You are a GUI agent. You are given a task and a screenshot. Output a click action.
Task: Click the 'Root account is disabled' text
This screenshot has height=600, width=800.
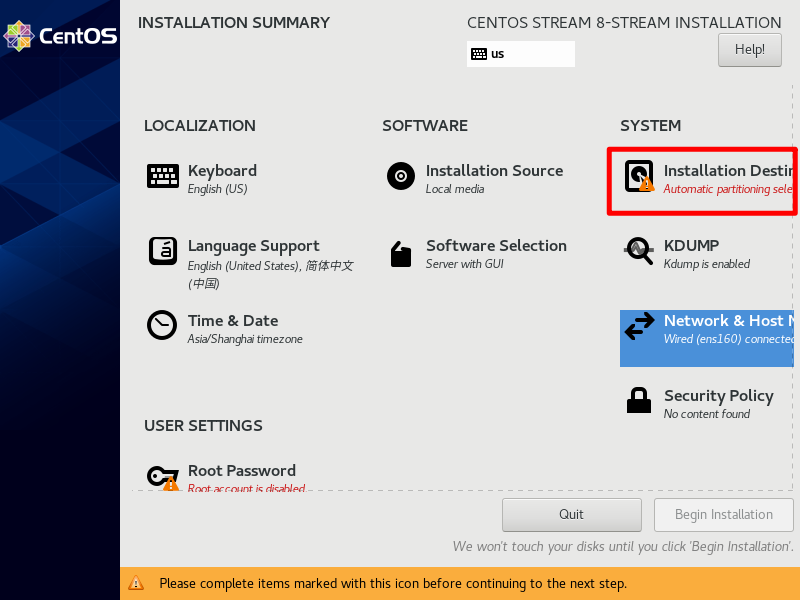point(246,487)
